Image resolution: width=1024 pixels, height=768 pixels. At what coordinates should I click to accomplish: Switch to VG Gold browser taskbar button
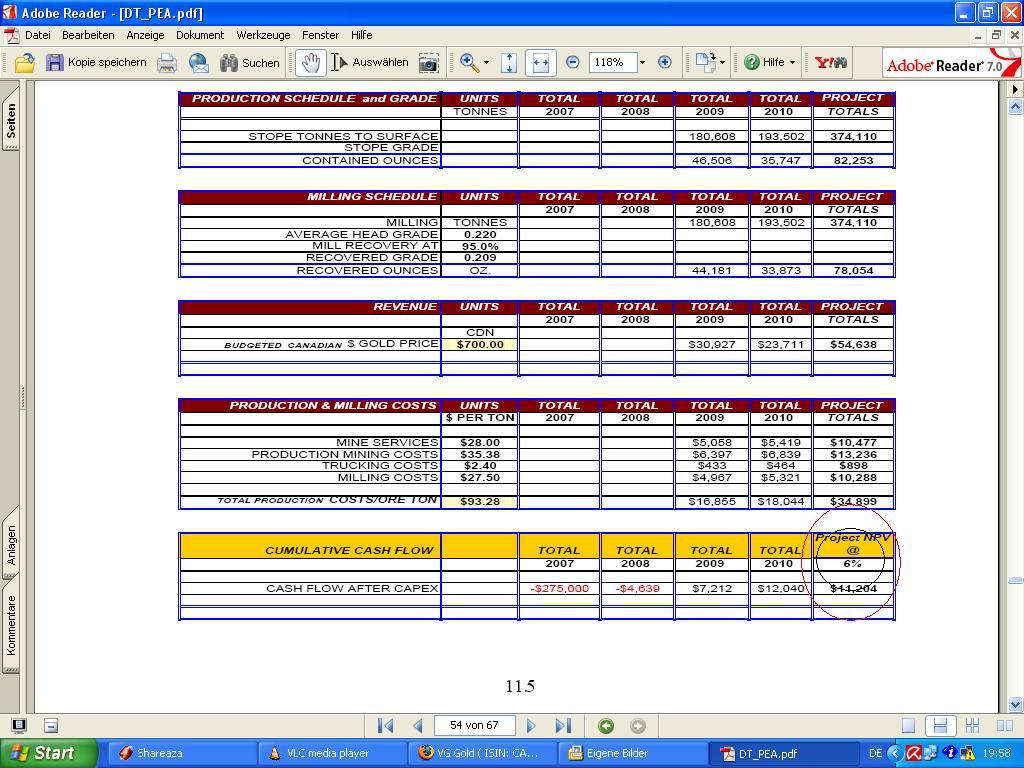[x=483, y=753]
